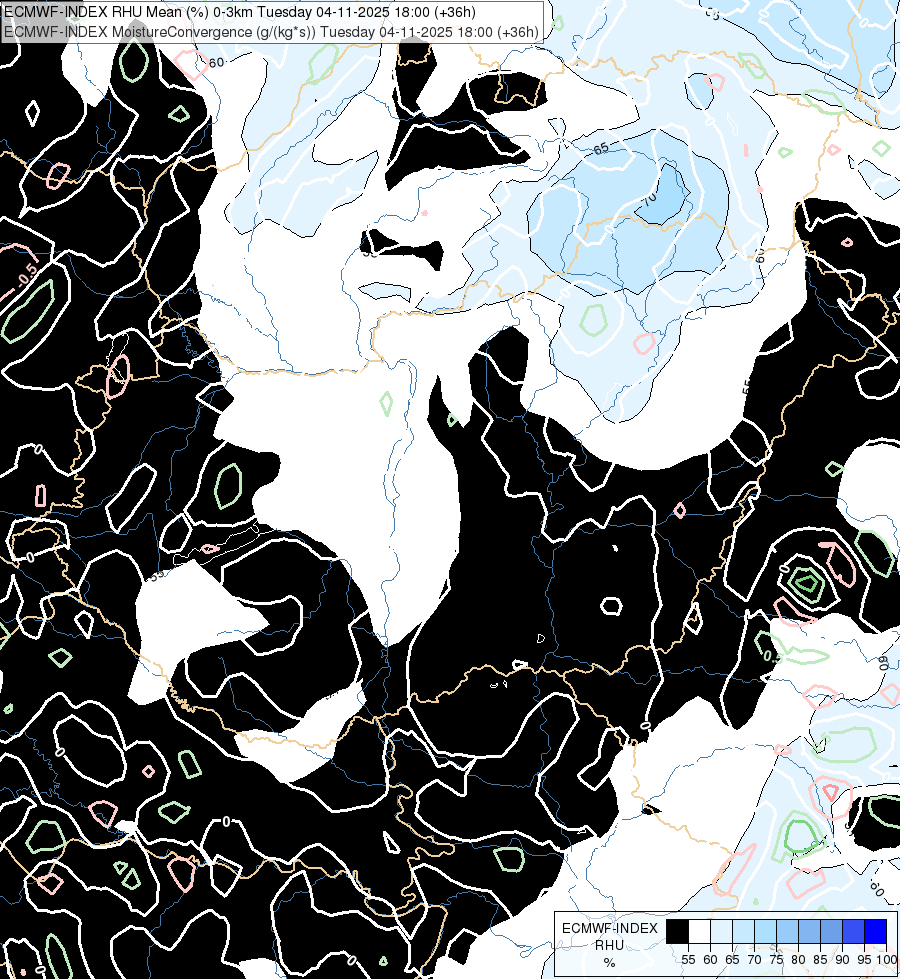Select the 90–95% legend color swatch
Viewport: 900px width, 979px height.
853,931
